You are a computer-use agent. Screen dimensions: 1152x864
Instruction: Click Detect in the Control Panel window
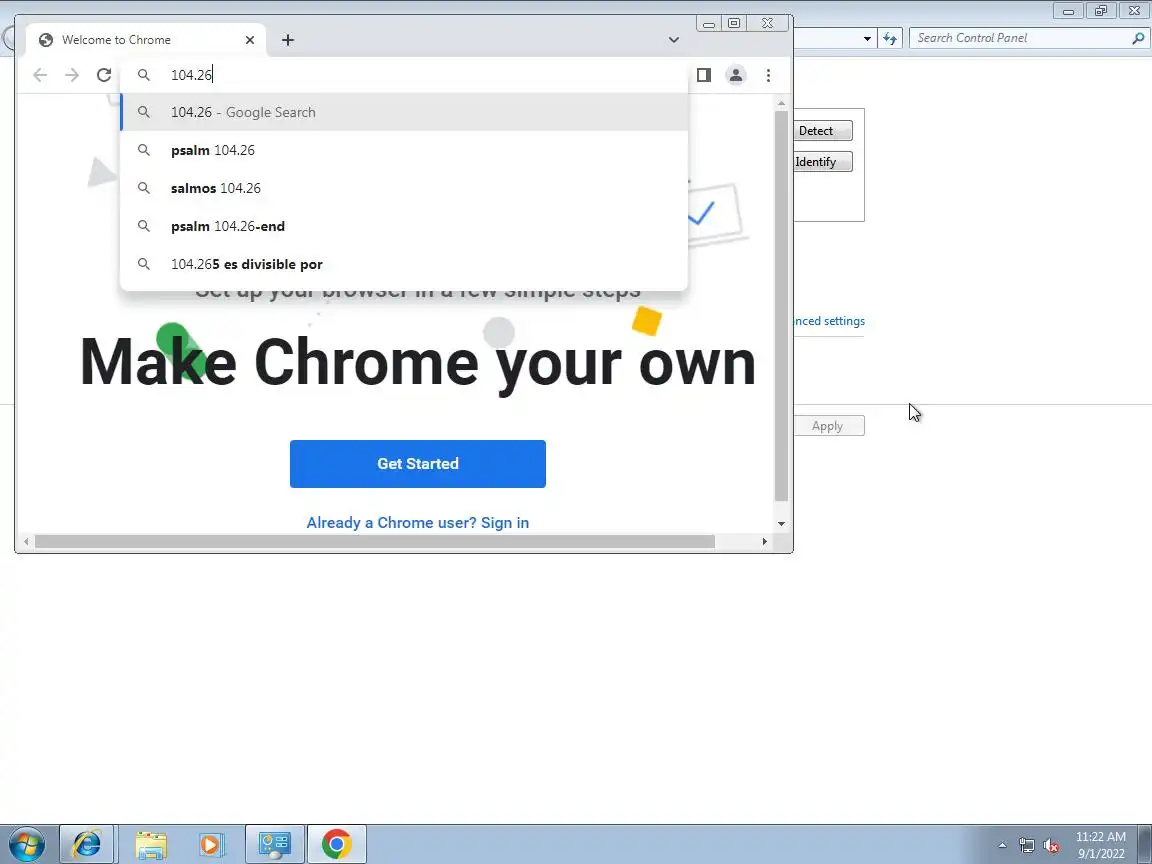[822, 131]
